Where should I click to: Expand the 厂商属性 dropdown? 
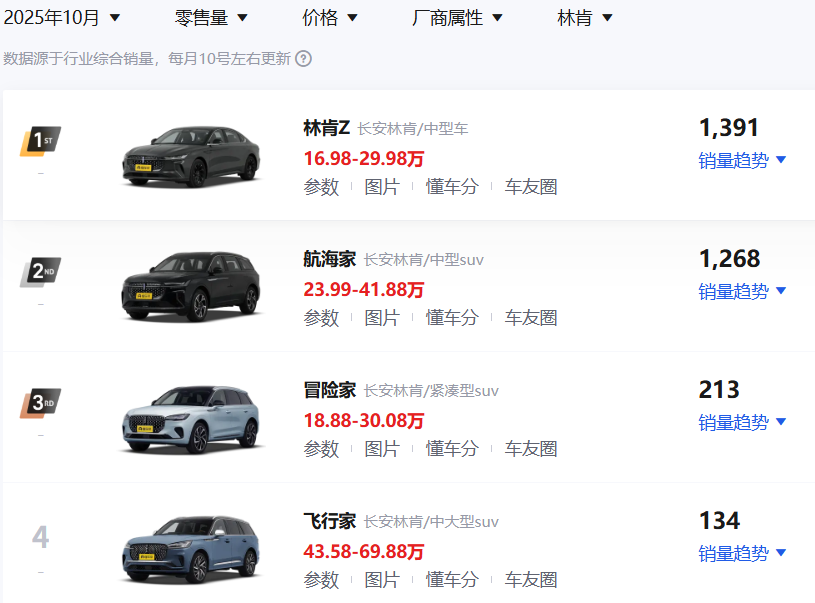pos(457,18)
